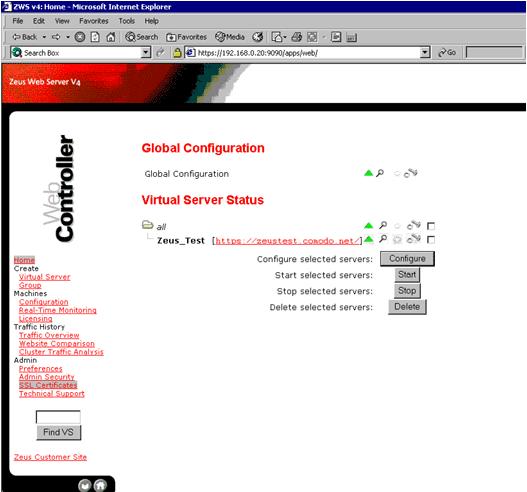Open the File menu
527x492 pixels.
pos(17,21)
